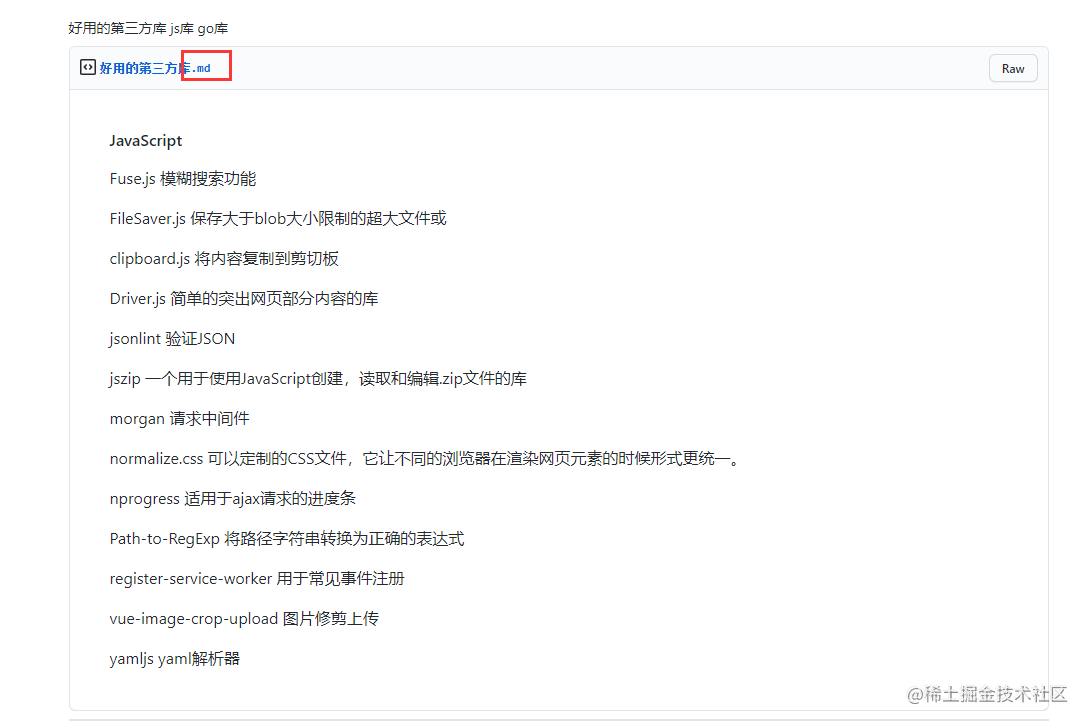
Task: Click the jsonlint 验证JSON line
Action: [172, 338]
